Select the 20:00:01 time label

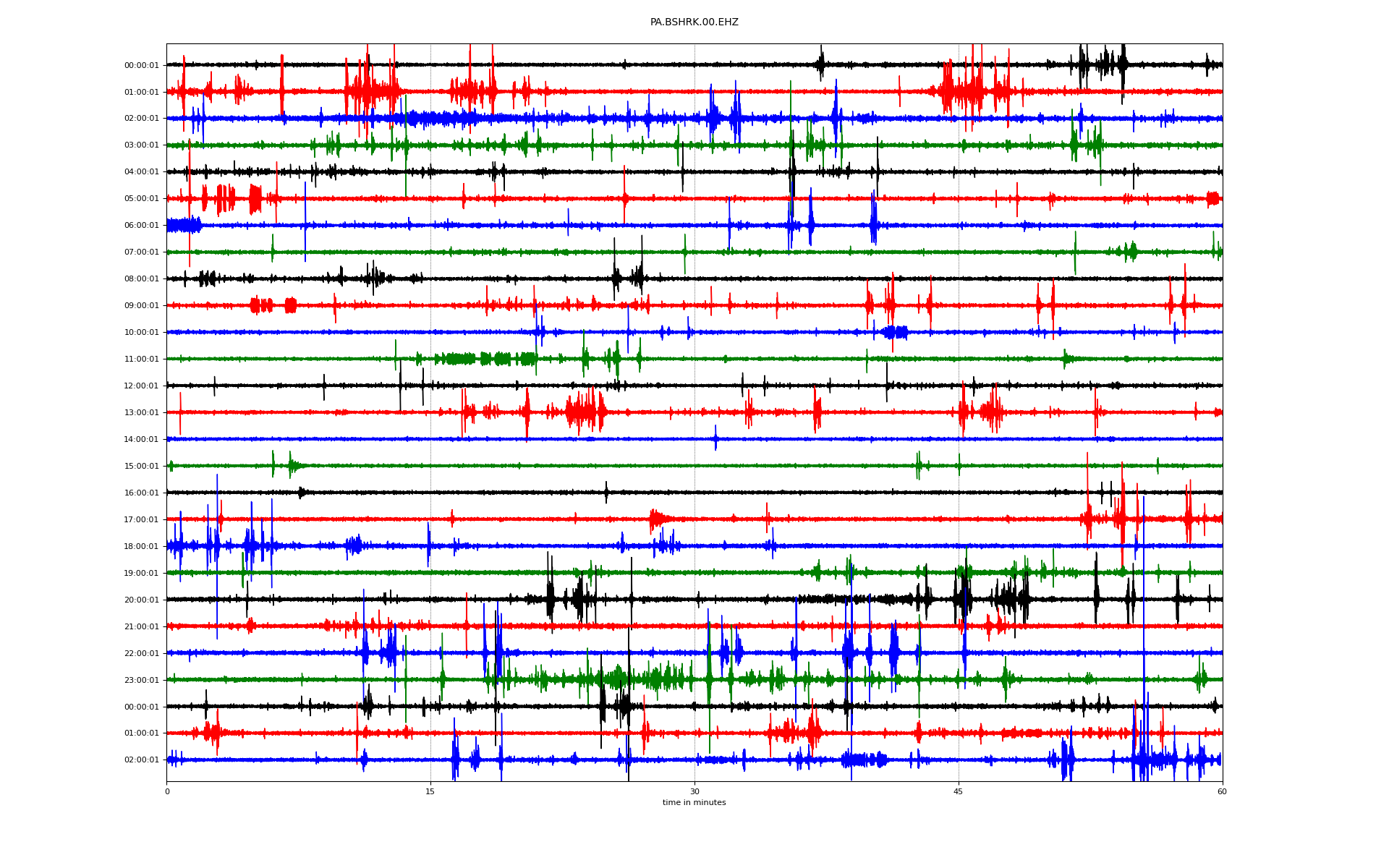click(x=141, y=600)
